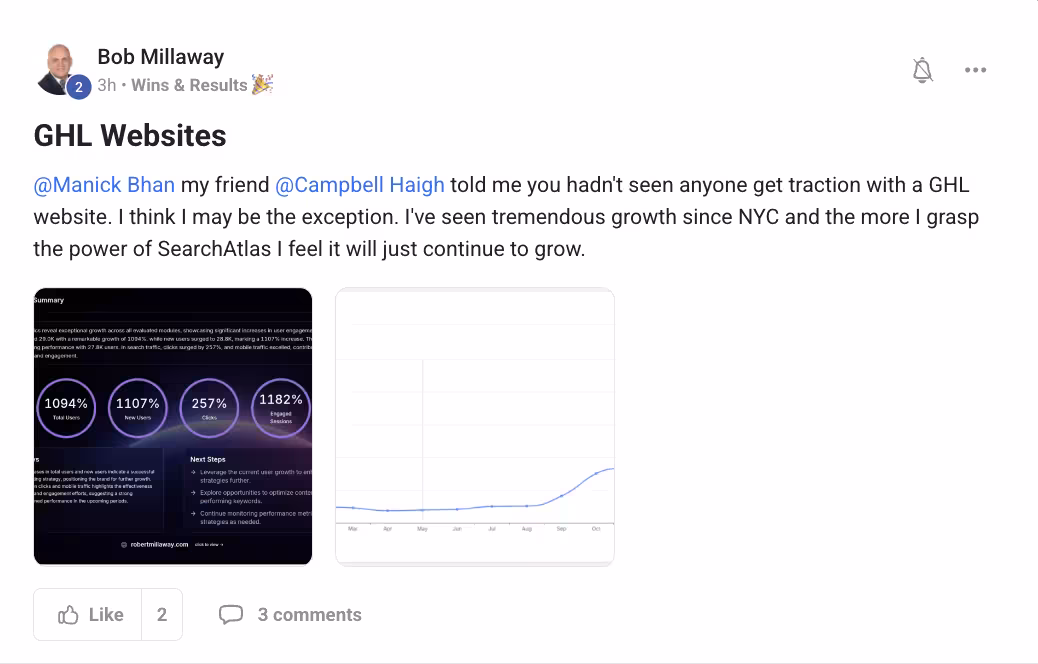Click the thumbs-up Like icon
The width and height of the screenshot is (1038, 664).
pyautogui.click(x=68, y=614)
